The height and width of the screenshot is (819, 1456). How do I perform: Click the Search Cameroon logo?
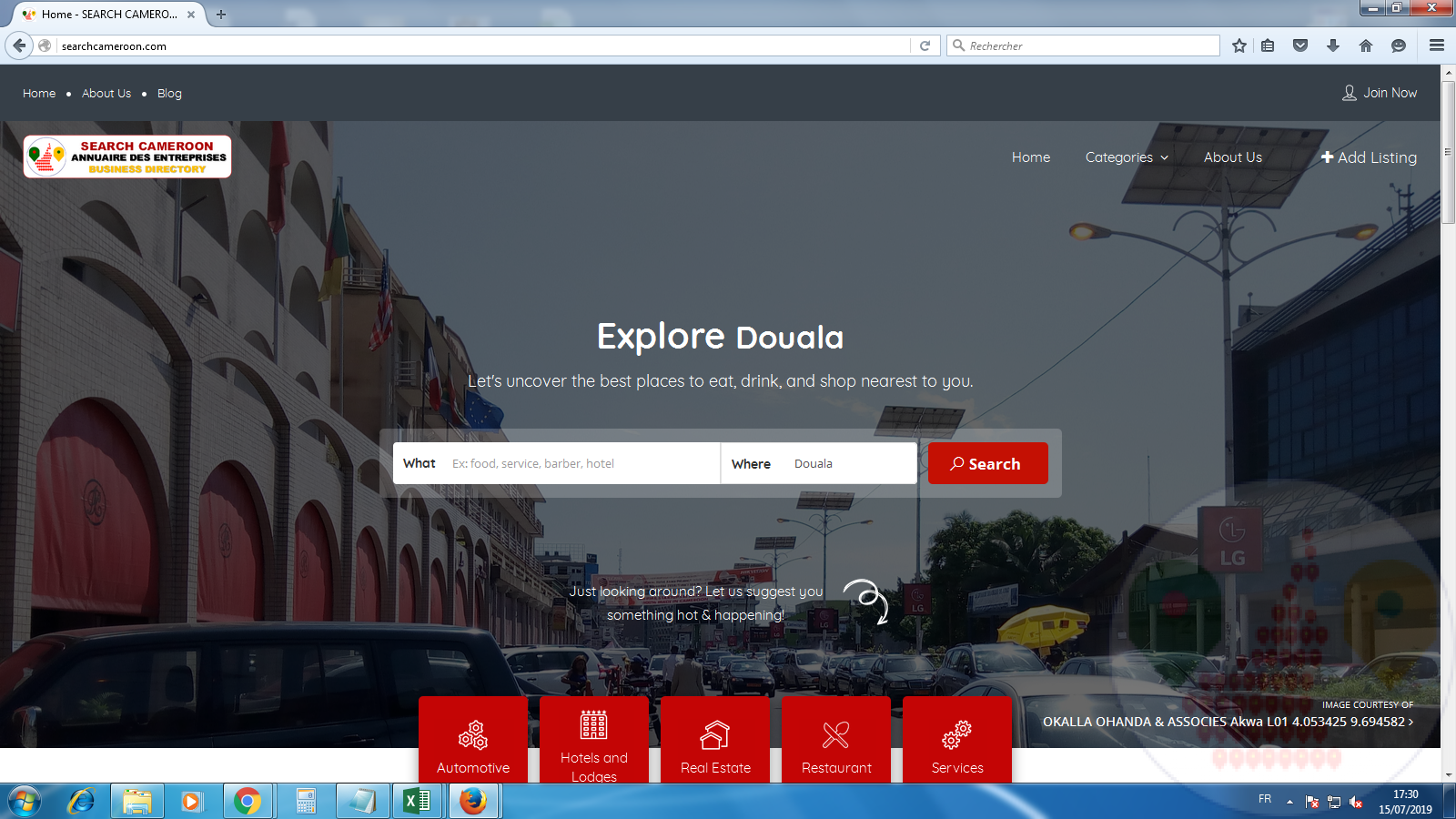tap(127, 157)
